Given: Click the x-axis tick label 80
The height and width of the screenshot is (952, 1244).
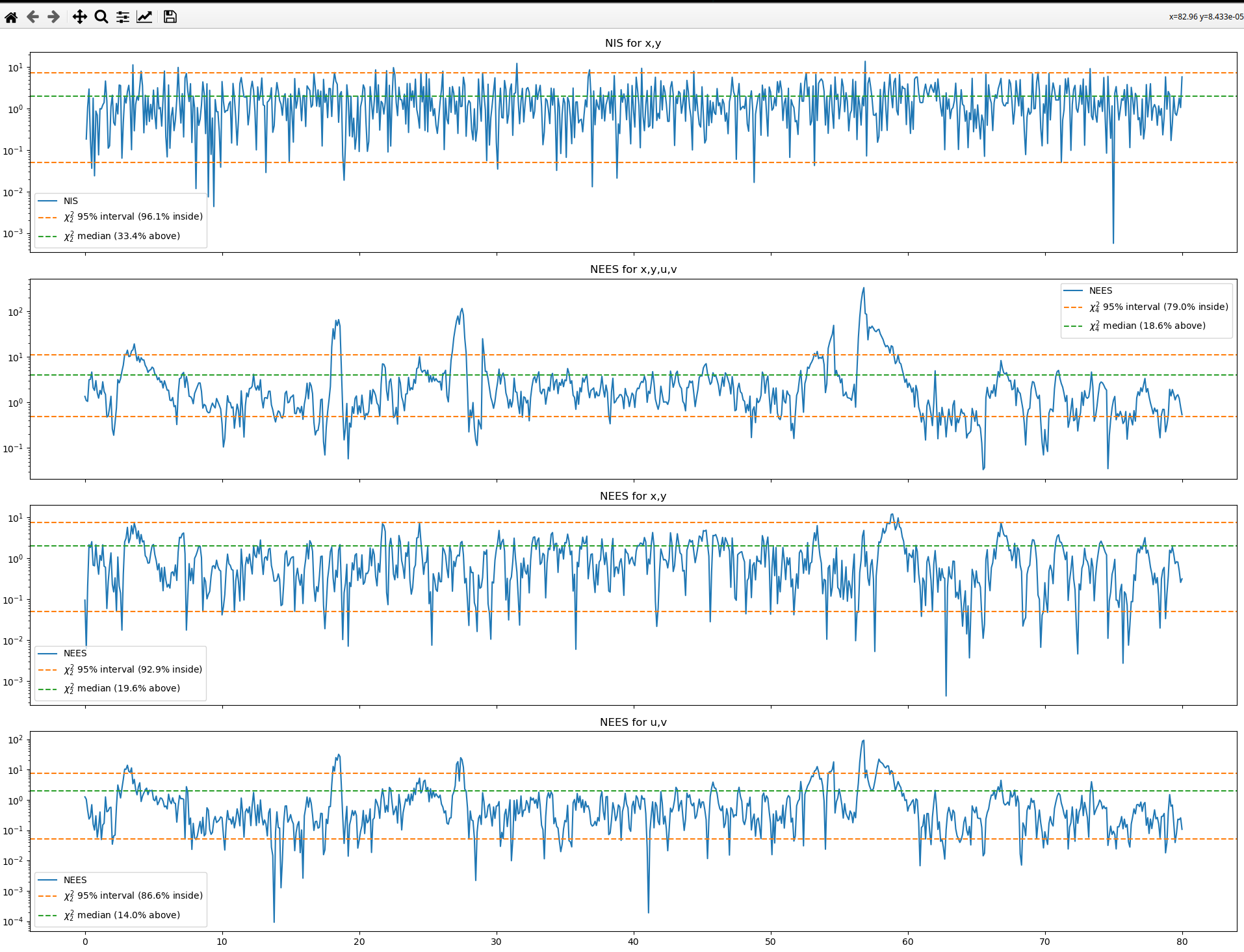Looking at the screenshot, I should [1182, 942].
